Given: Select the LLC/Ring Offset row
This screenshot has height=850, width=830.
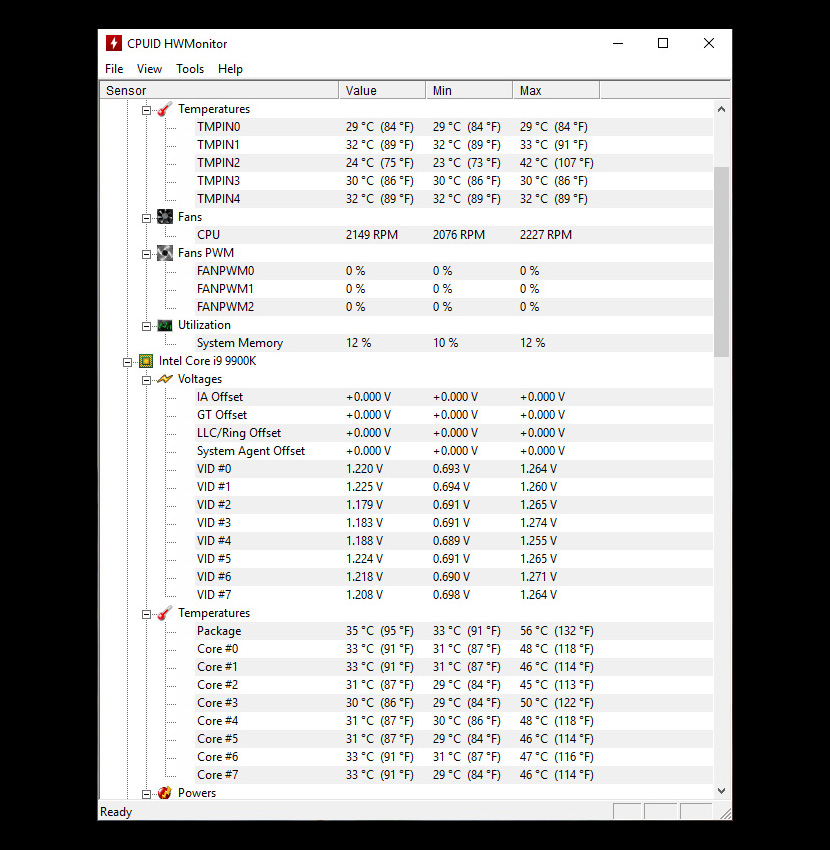Looking at the screenshot, I should point(453,433).
